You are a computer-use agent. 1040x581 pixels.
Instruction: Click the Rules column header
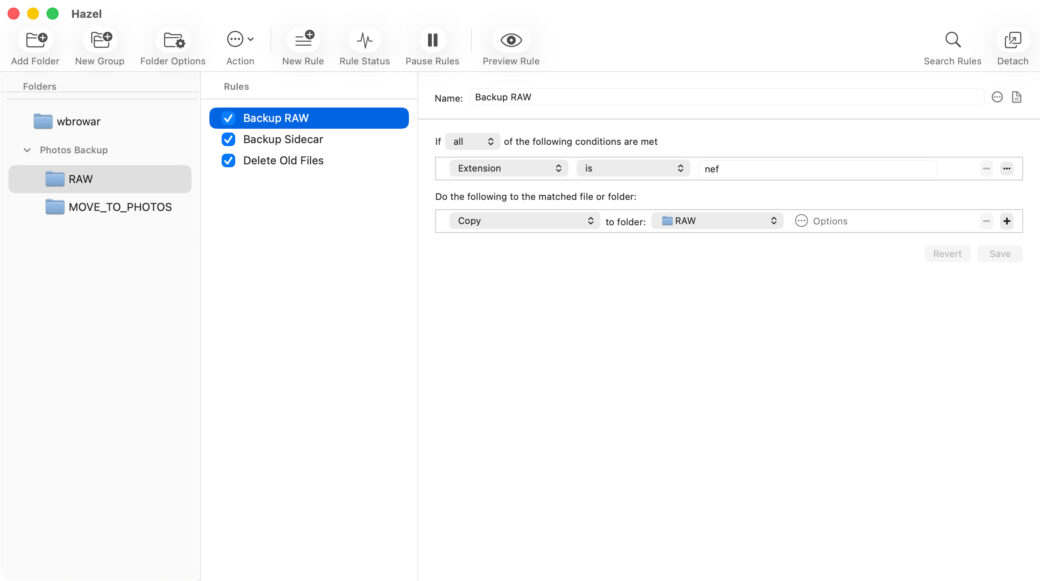click(236, 86)
